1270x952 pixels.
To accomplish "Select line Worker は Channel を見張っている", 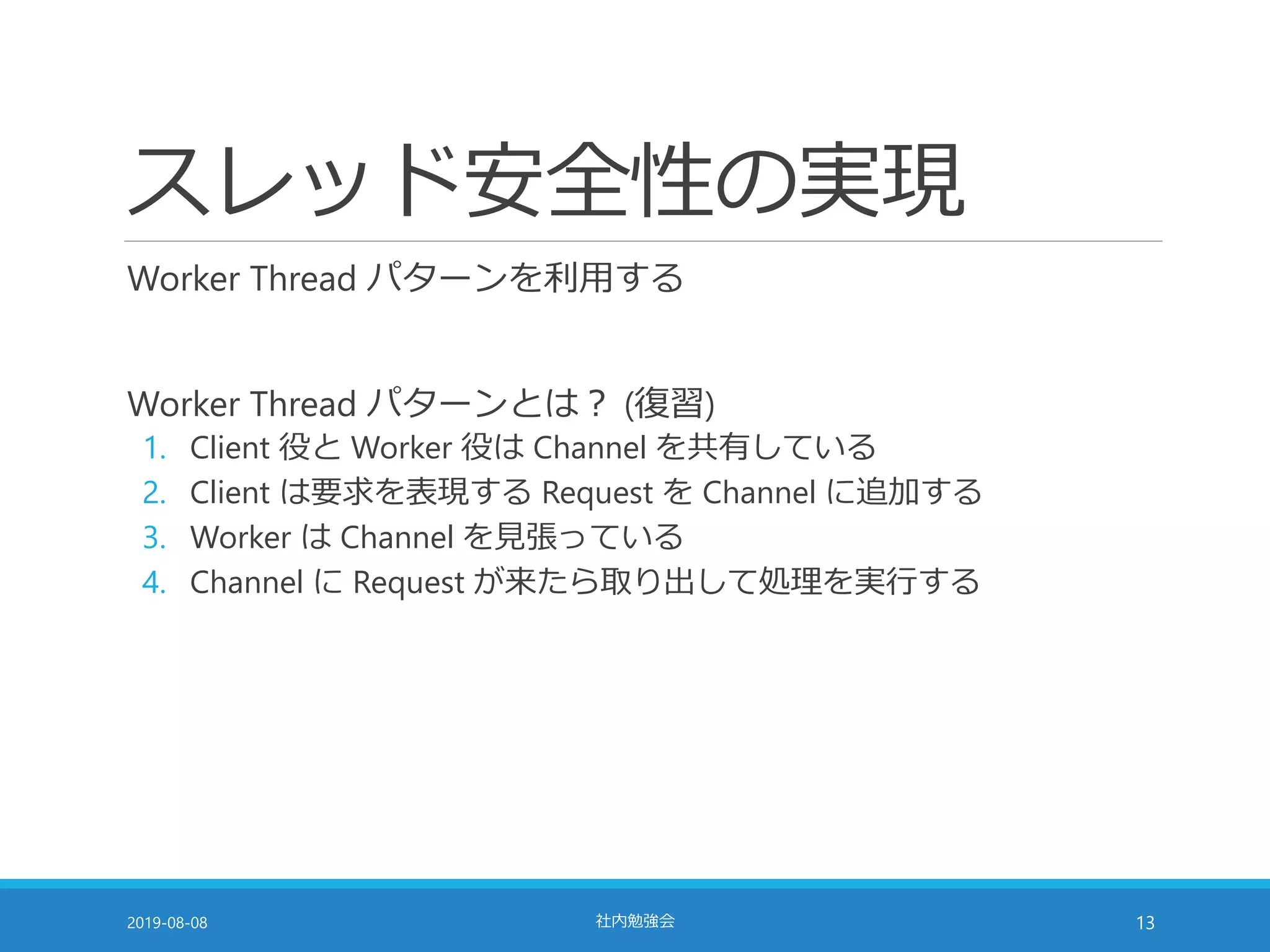I will [x=437, y=537].
